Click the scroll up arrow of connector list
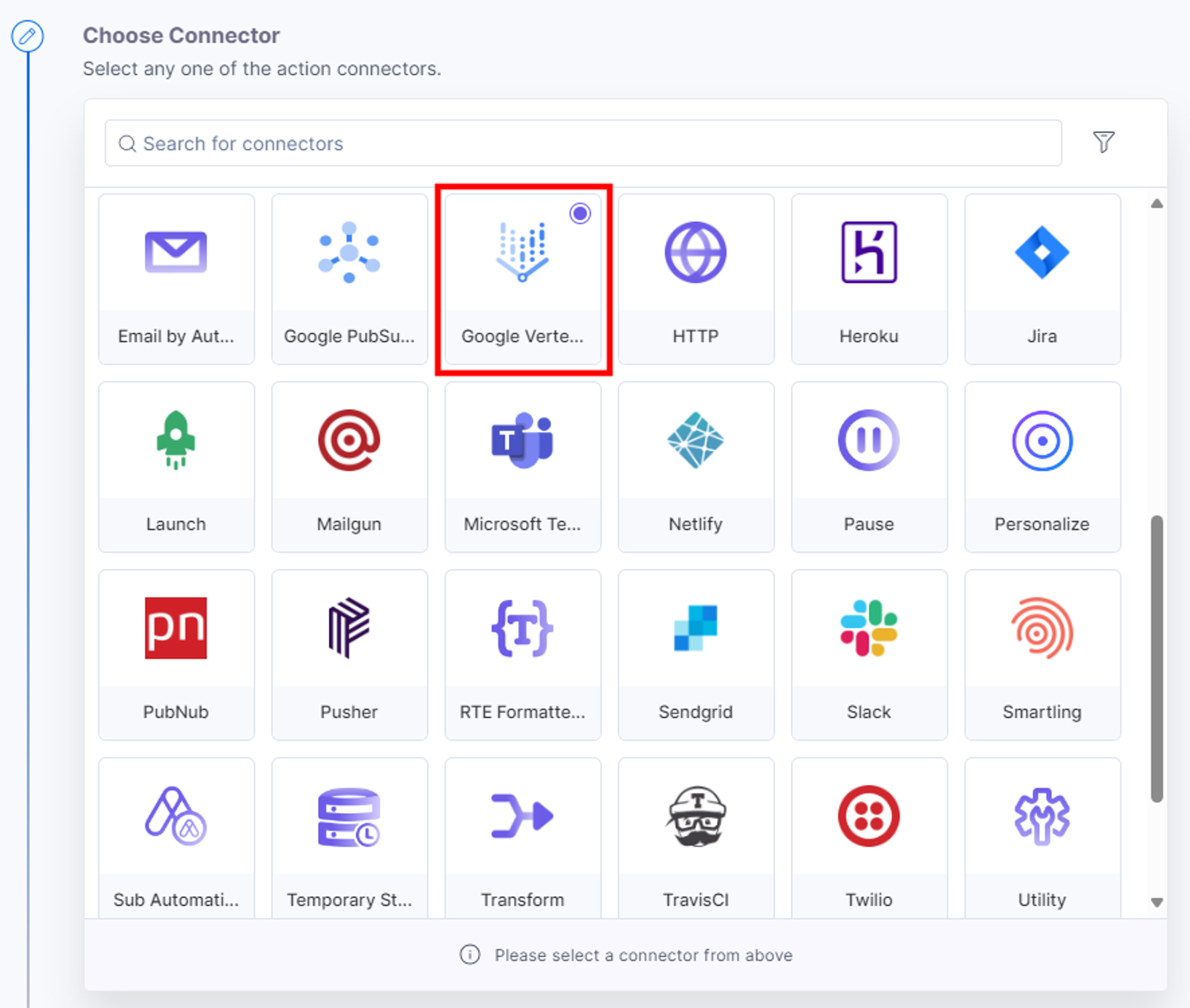Image resolution: width=1190 pixels, height=1008 pixels. [x=1156, y=204]
